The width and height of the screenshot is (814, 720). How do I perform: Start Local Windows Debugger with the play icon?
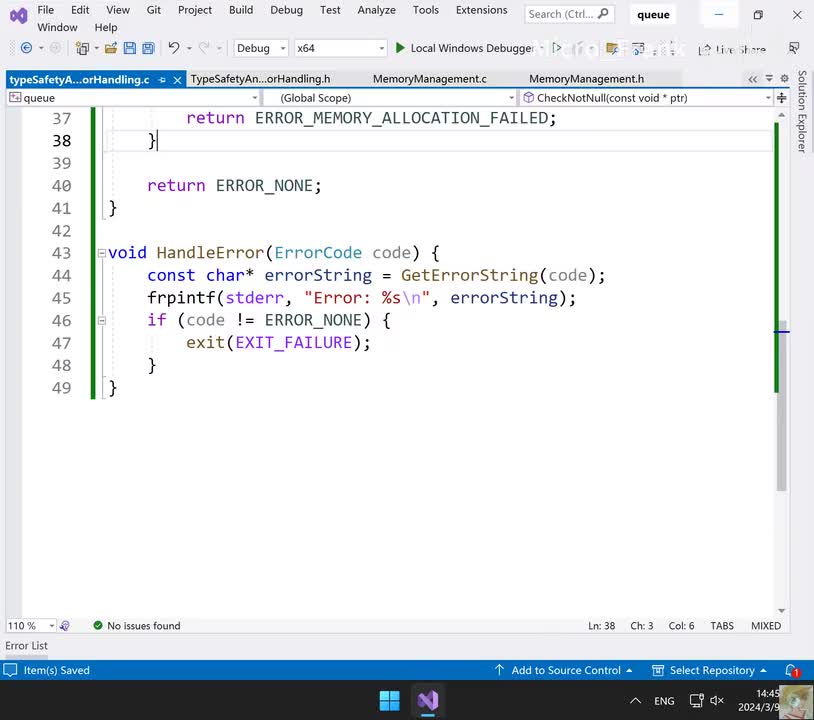pyautogui.click(x=400, y=48)
